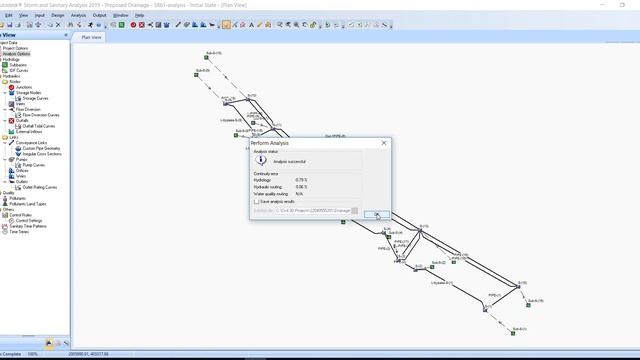This screenshot has height=360, width=640.
Task: Click the lock icon in the toolbar
Action: [313, 25]
